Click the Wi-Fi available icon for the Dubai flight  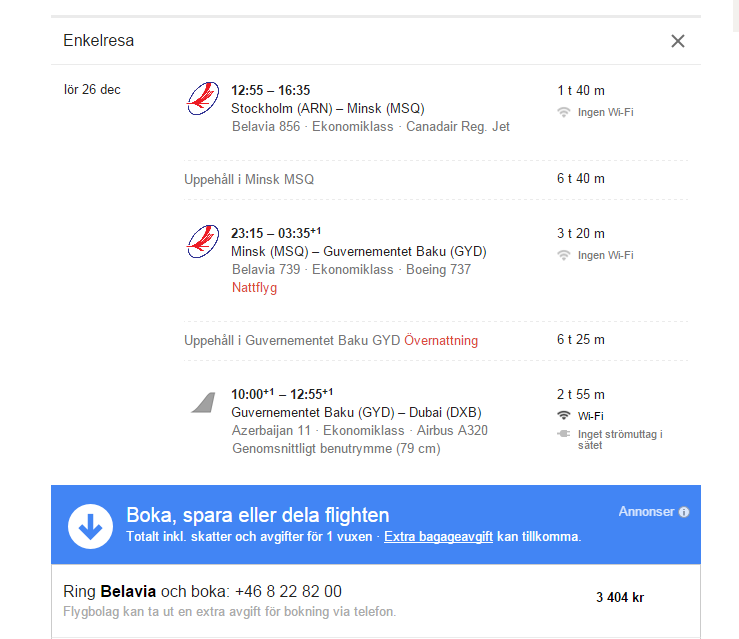pyautogui.click(x=564, y=415)
